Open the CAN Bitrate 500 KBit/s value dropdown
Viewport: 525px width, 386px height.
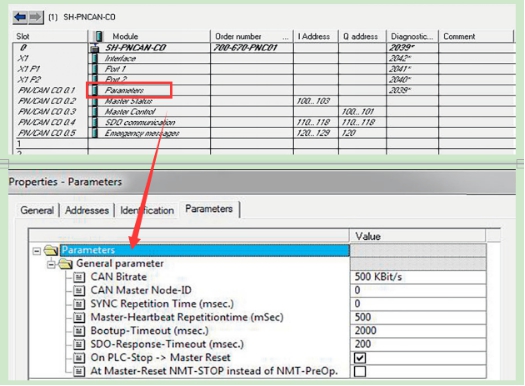(x=418, y=277)
